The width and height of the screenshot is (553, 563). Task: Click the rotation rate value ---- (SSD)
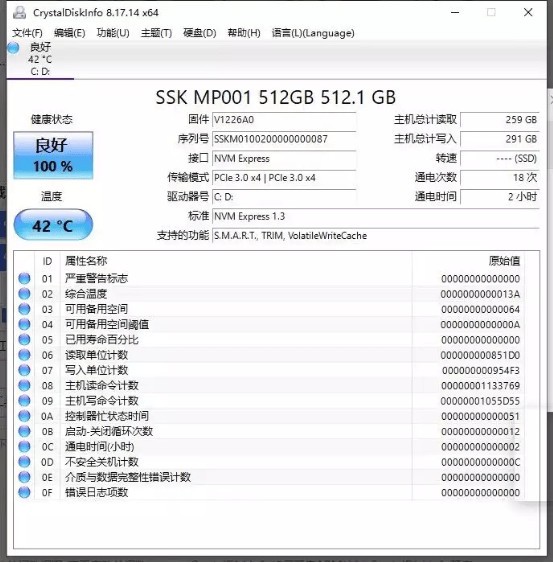coord(500,158)
